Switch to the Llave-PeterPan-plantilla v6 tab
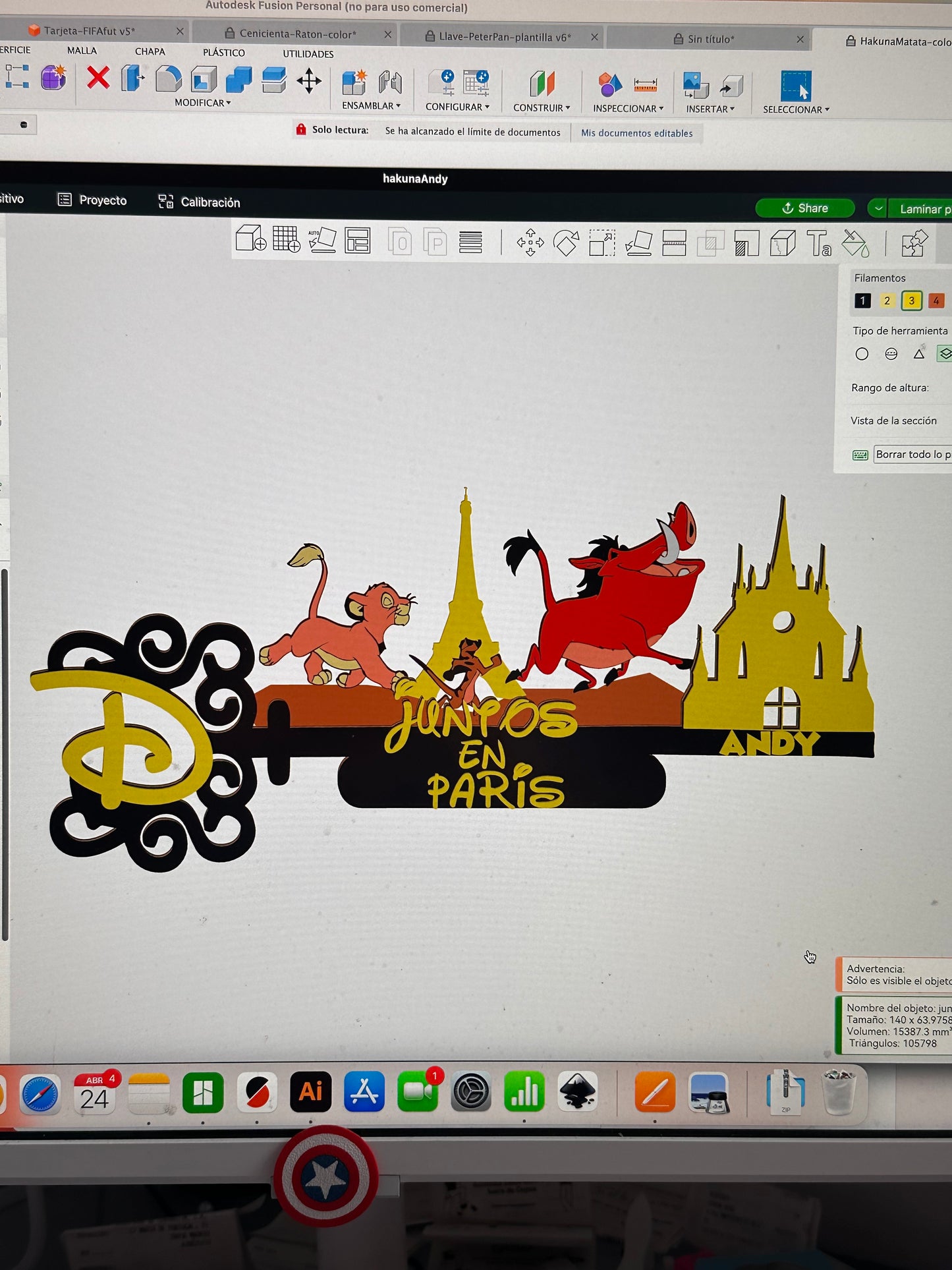Screen dimensions: 952x1270 coord(505,37)
